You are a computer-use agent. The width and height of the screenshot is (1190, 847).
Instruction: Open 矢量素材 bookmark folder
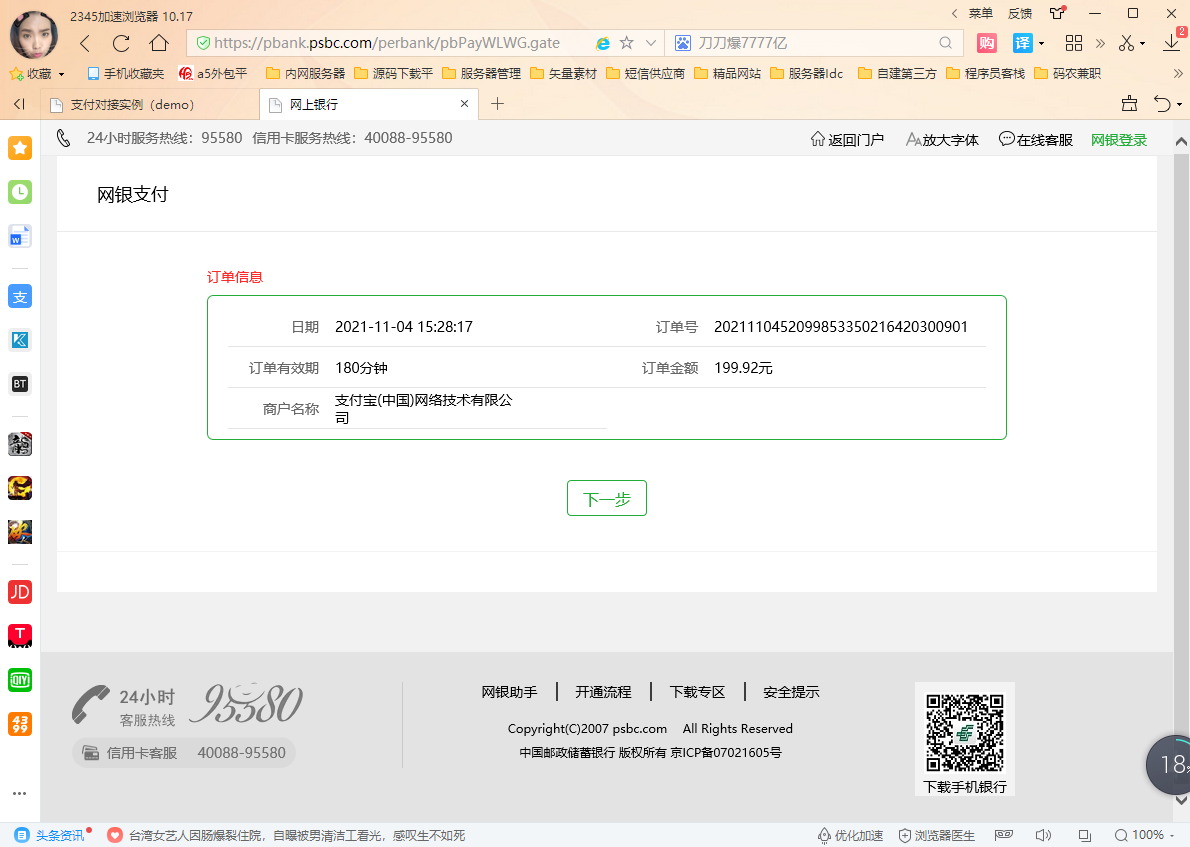(564, 74)
